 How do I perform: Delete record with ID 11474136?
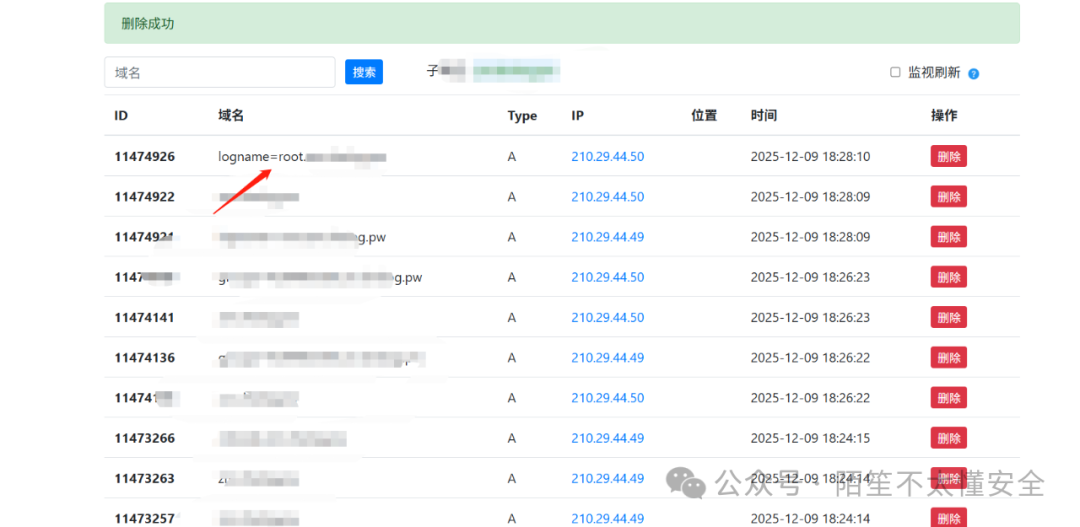[x=948, y=357]
